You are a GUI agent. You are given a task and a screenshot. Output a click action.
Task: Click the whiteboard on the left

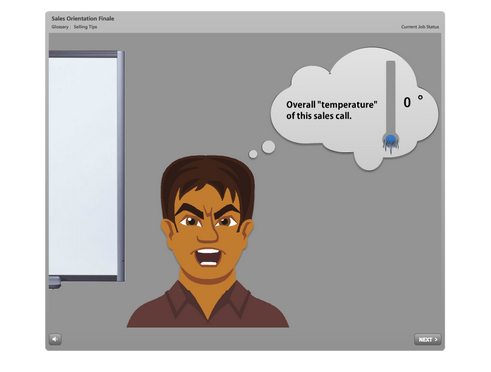[x=87, y=166]
